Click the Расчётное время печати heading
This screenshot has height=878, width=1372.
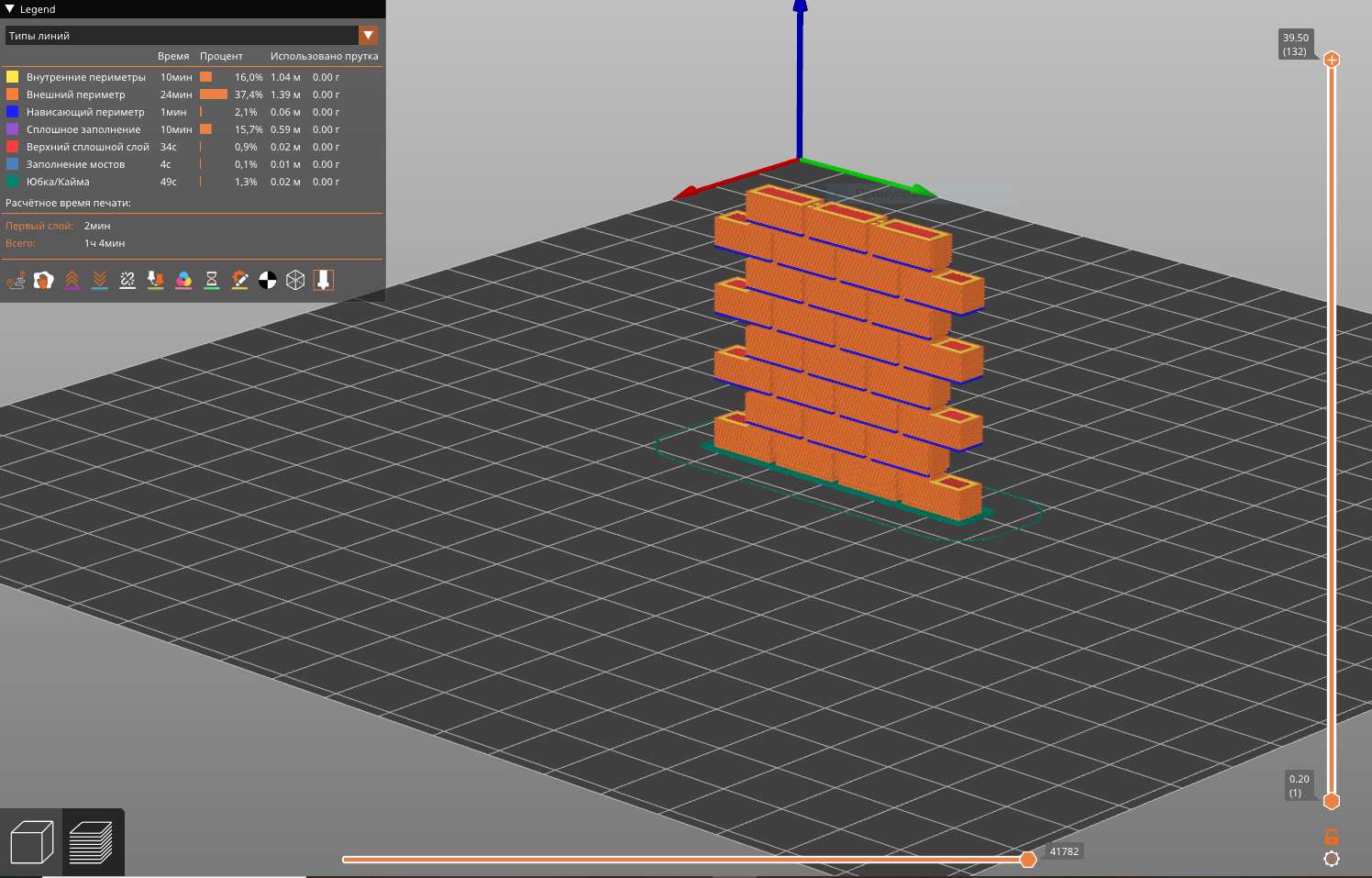68,203
